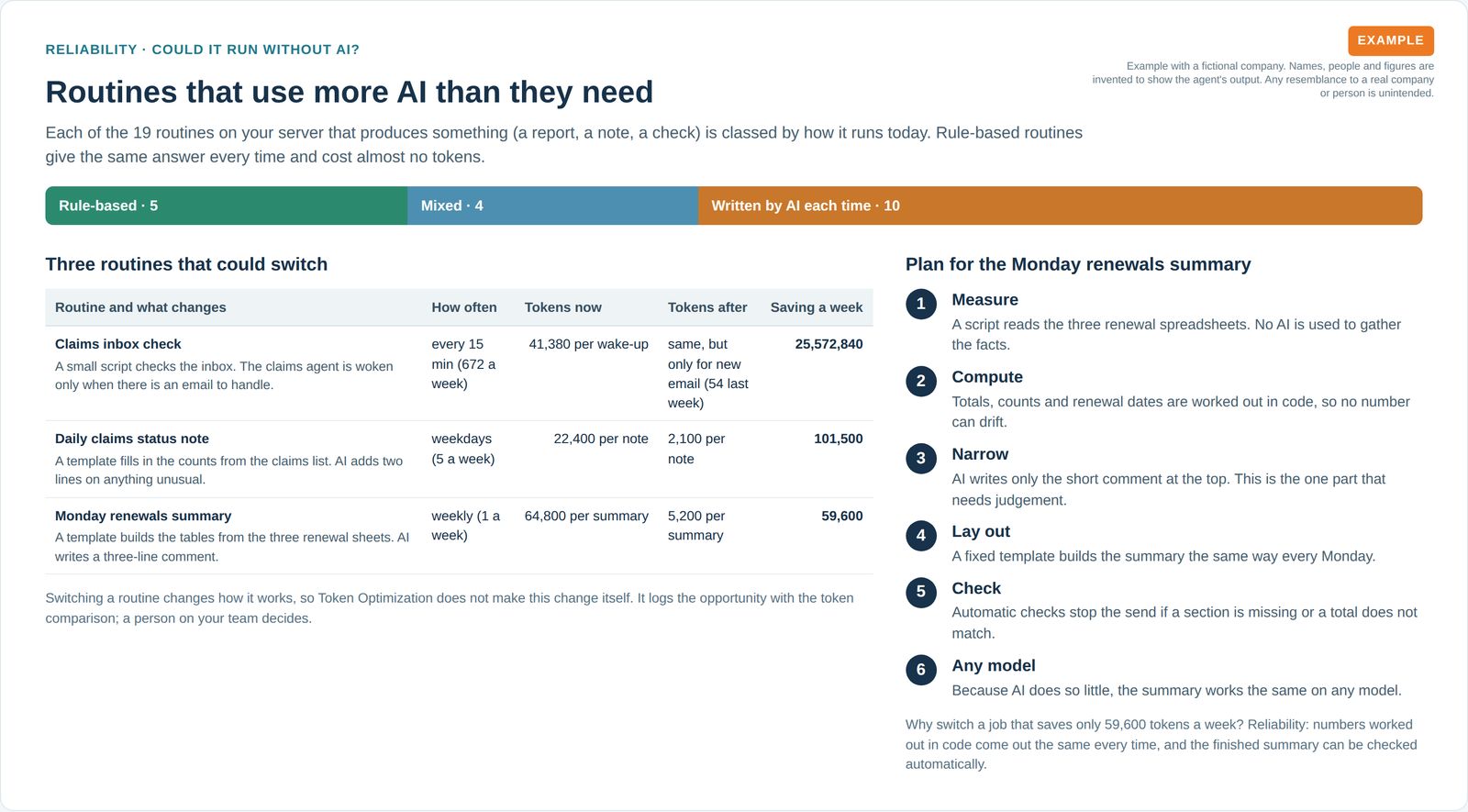Viewport: 1468px width, 812px height.
Task: Click the Measure step heading
Action: 984,300
